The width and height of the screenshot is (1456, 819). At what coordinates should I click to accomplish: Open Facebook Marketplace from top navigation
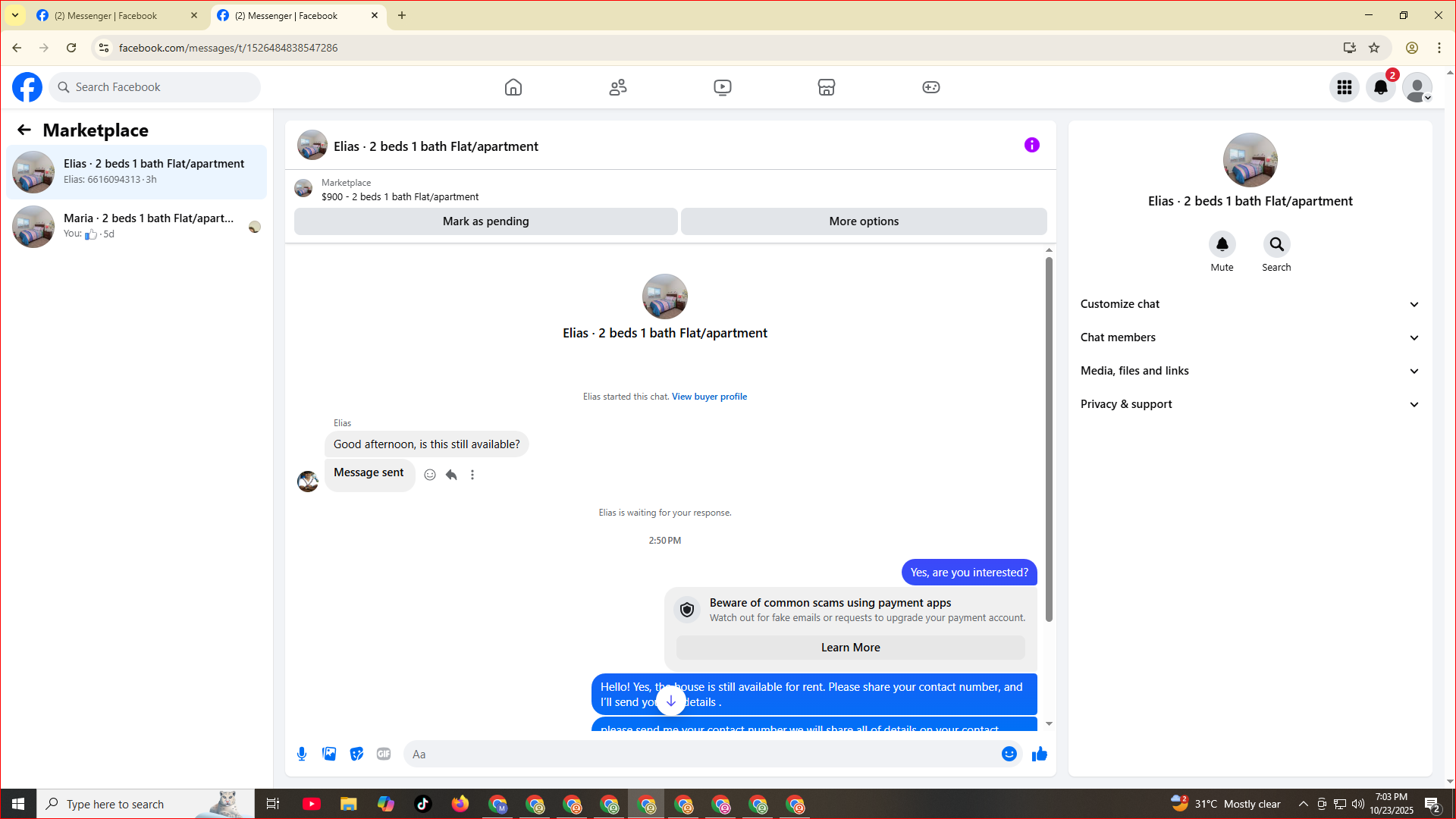tap(826, 87)
